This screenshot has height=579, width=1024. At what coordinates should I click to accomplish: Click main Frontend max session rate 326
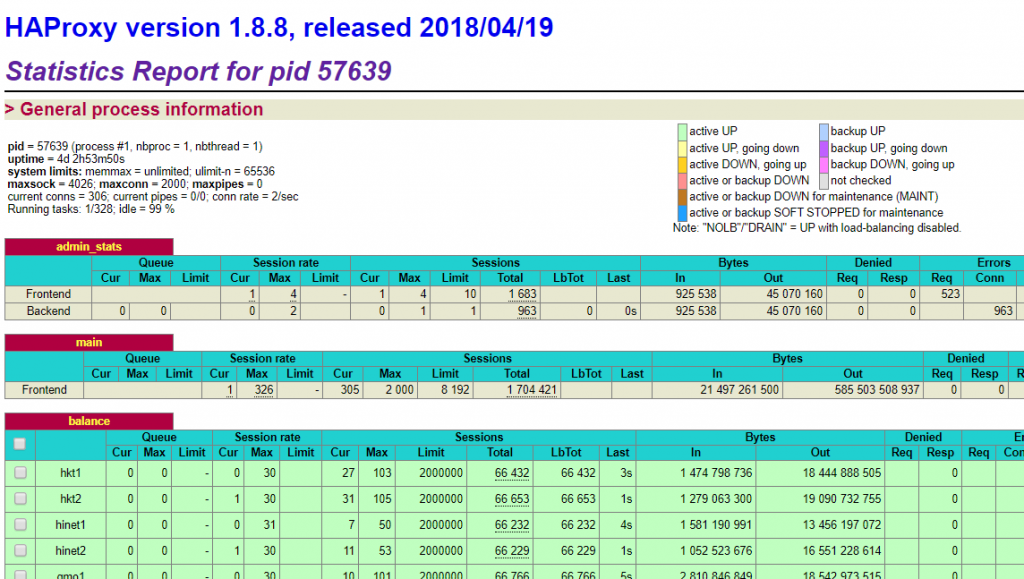264,390
